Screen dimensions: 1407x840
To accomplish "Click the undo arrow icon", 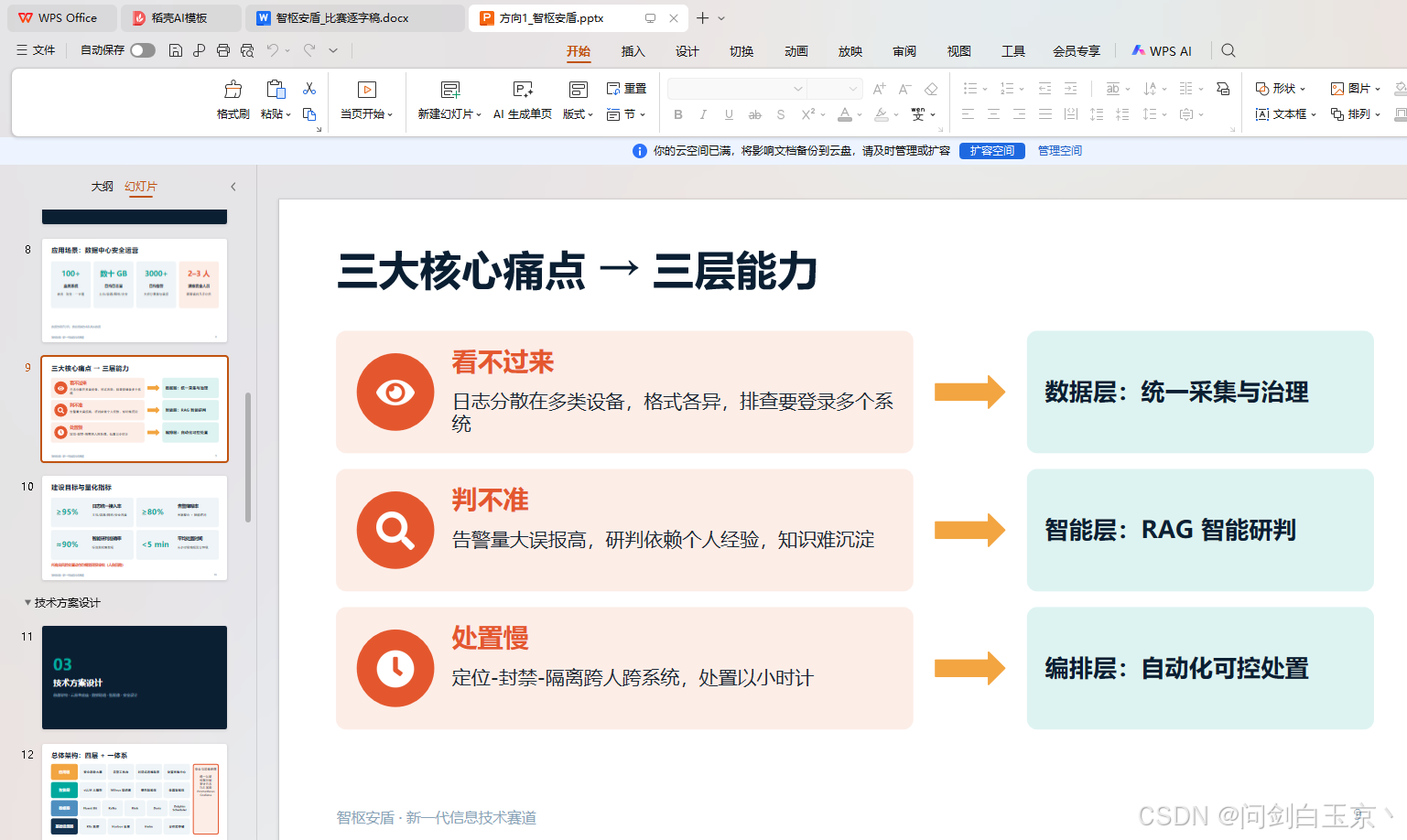I will (x=273, y=50).
